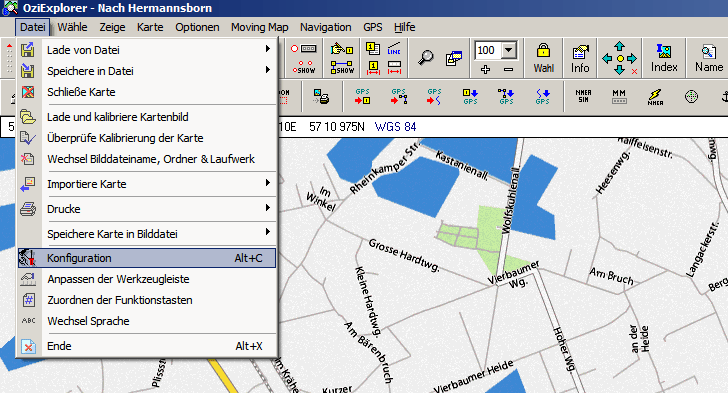Open Konfiguration menu entry
This screenshot has height=393, width=728.
click(147, 258)
